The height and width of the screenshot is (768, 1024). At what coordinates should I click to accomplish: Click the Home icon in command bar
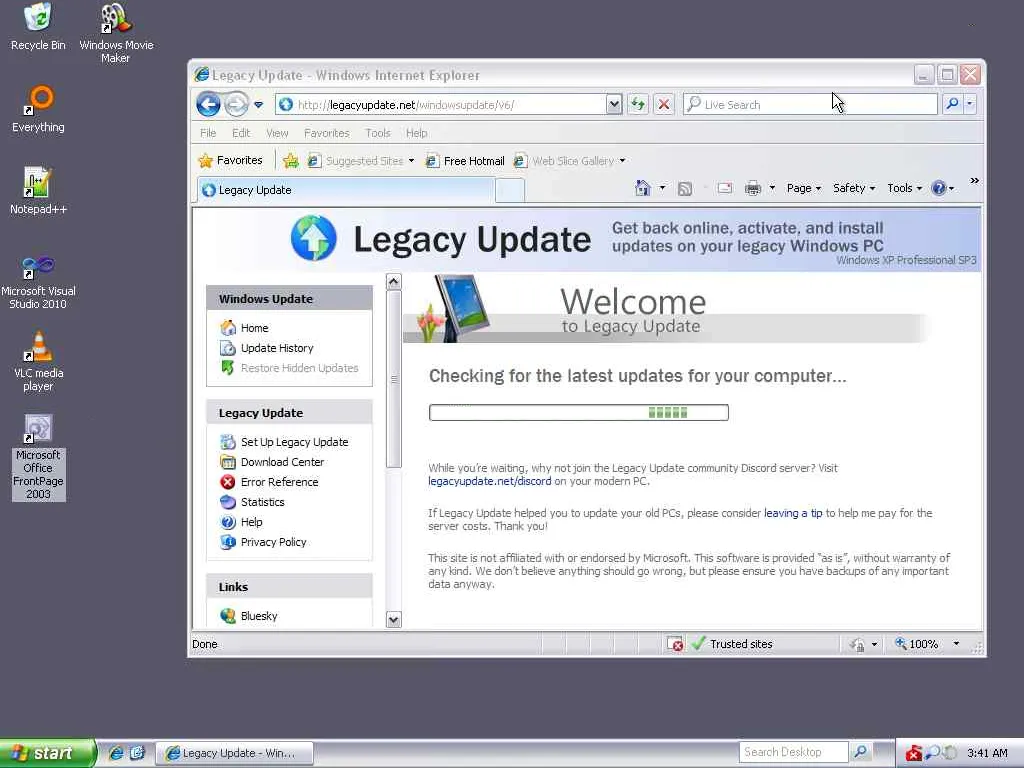[643, 188]
